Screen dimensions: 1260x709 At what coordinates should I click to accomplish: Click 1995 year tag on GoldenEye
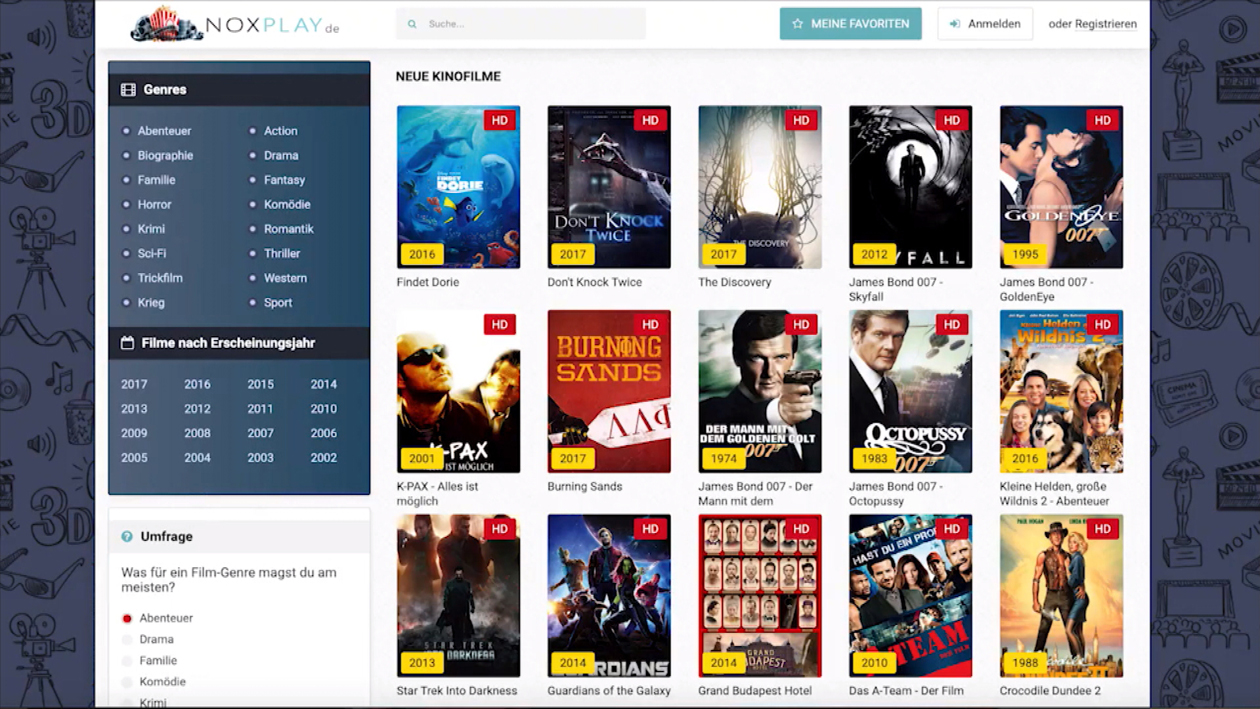pos(1025,254)
